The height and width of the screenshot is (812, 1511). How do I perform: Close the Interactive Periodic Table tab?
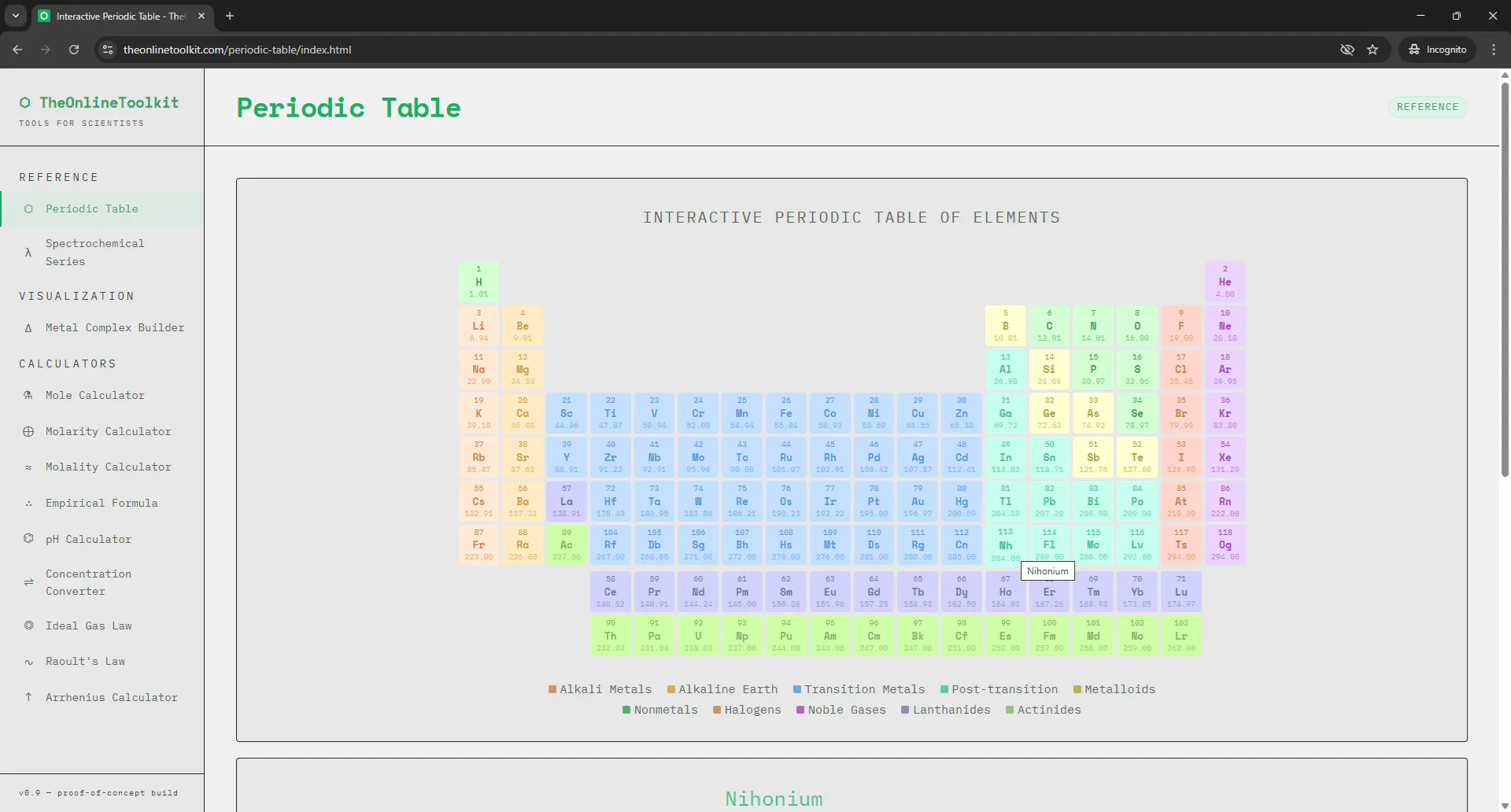(x=201, y=16)
